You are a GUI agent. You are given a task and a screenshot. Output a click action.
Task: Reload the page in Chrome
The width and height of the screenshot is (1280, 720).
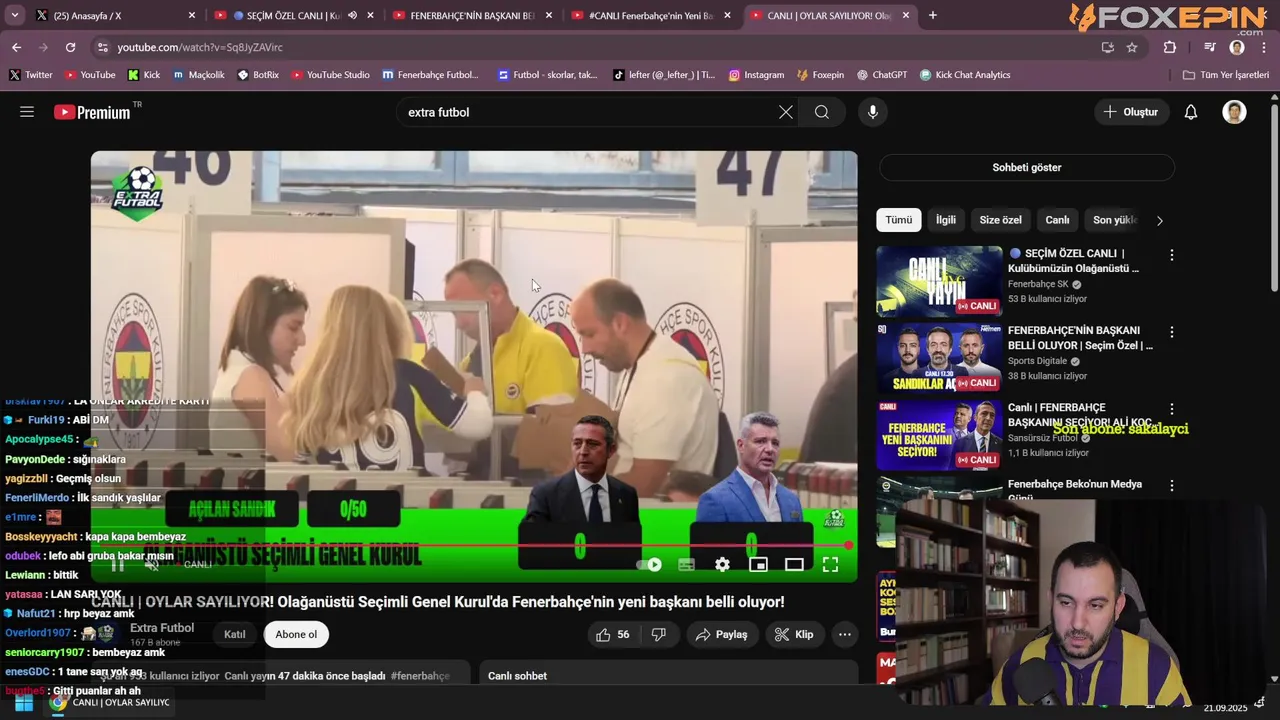point(70,47)
